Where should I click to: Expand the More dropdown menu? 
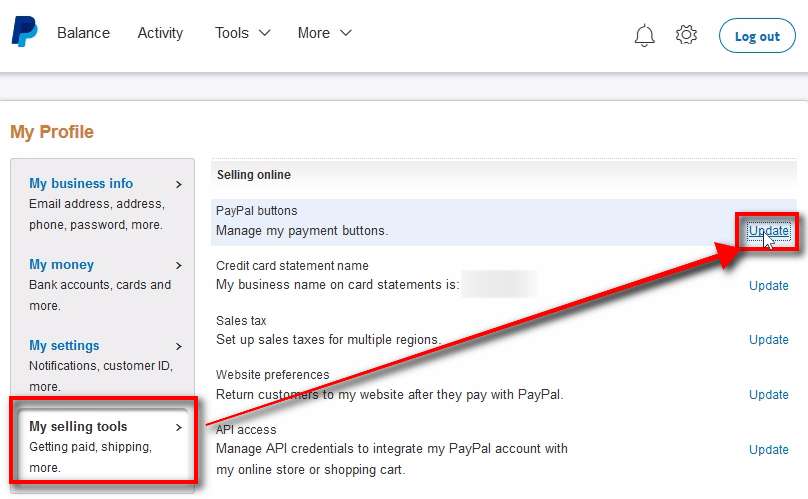324,33
